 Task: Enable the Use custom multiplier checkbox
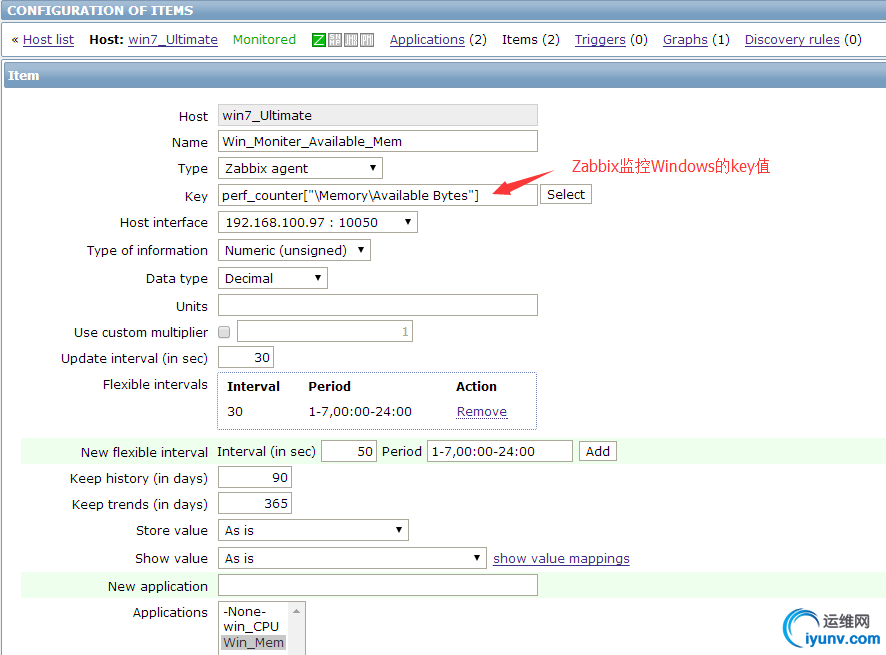click(224, 332)
